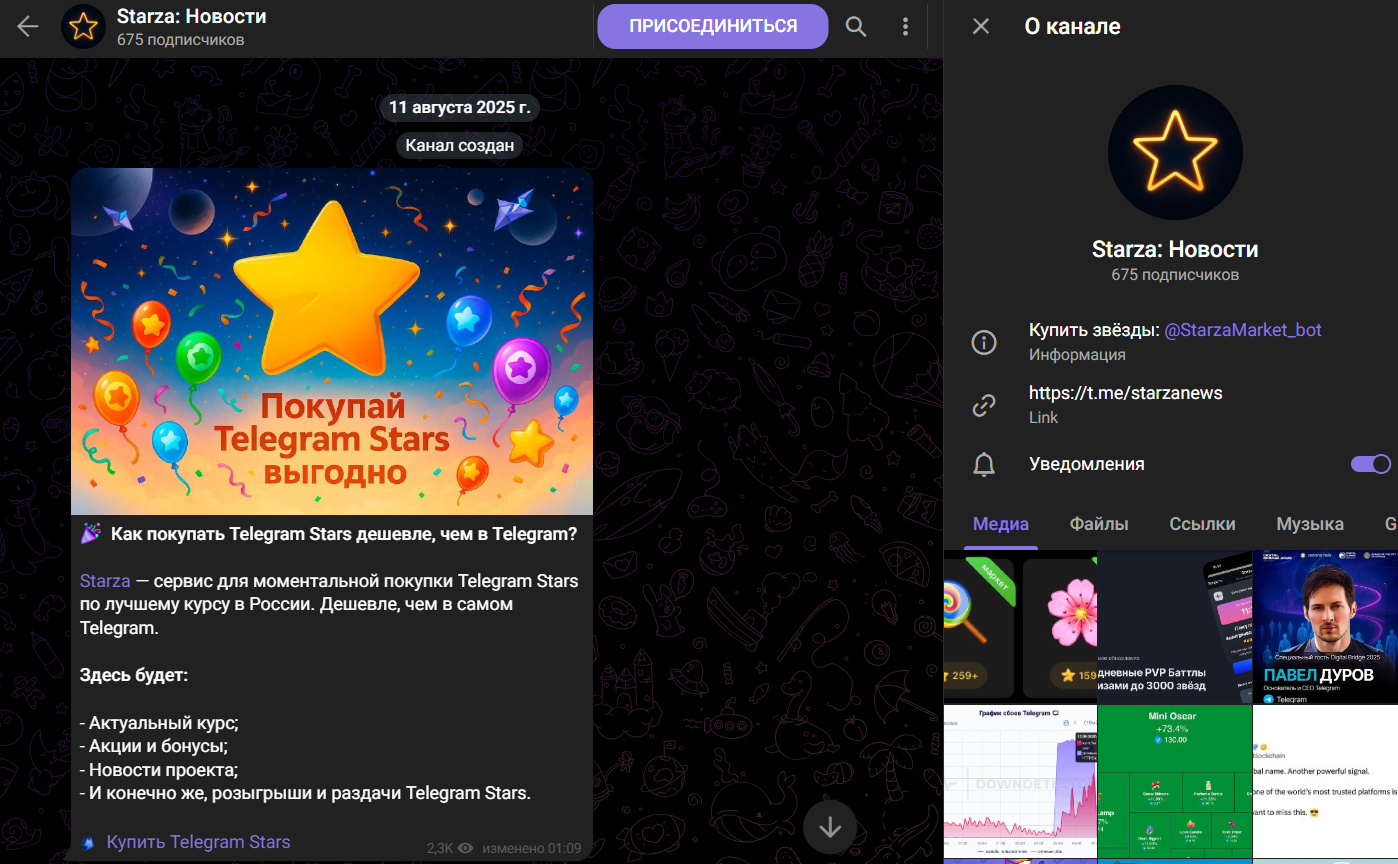Switch to the Файлы tab

click(x=1099, y=524)
